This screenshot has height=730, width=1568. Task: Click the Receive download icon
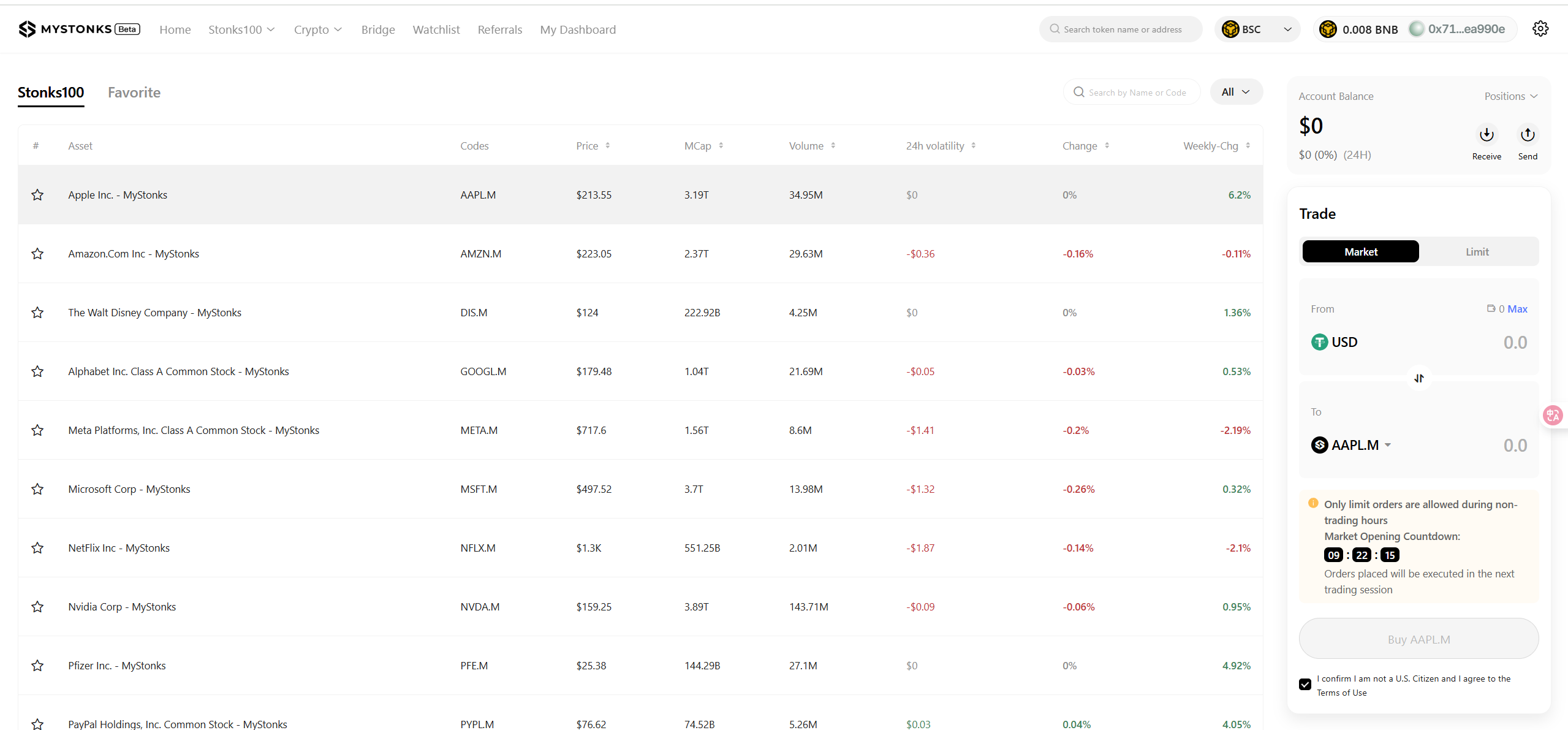click(x=1487, y=134)
